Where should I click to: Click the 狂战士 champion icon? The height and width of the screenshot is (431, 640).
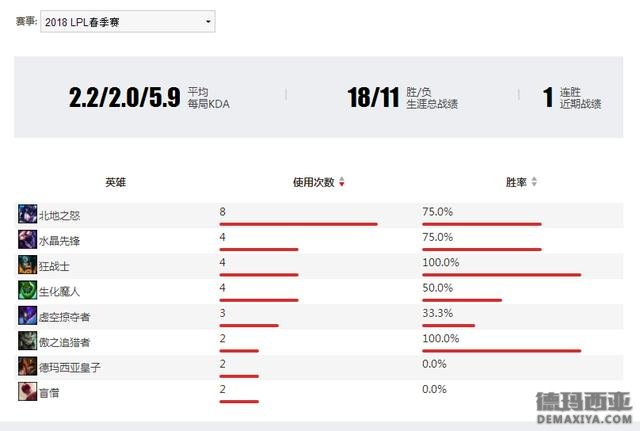[x=27, y=265]
